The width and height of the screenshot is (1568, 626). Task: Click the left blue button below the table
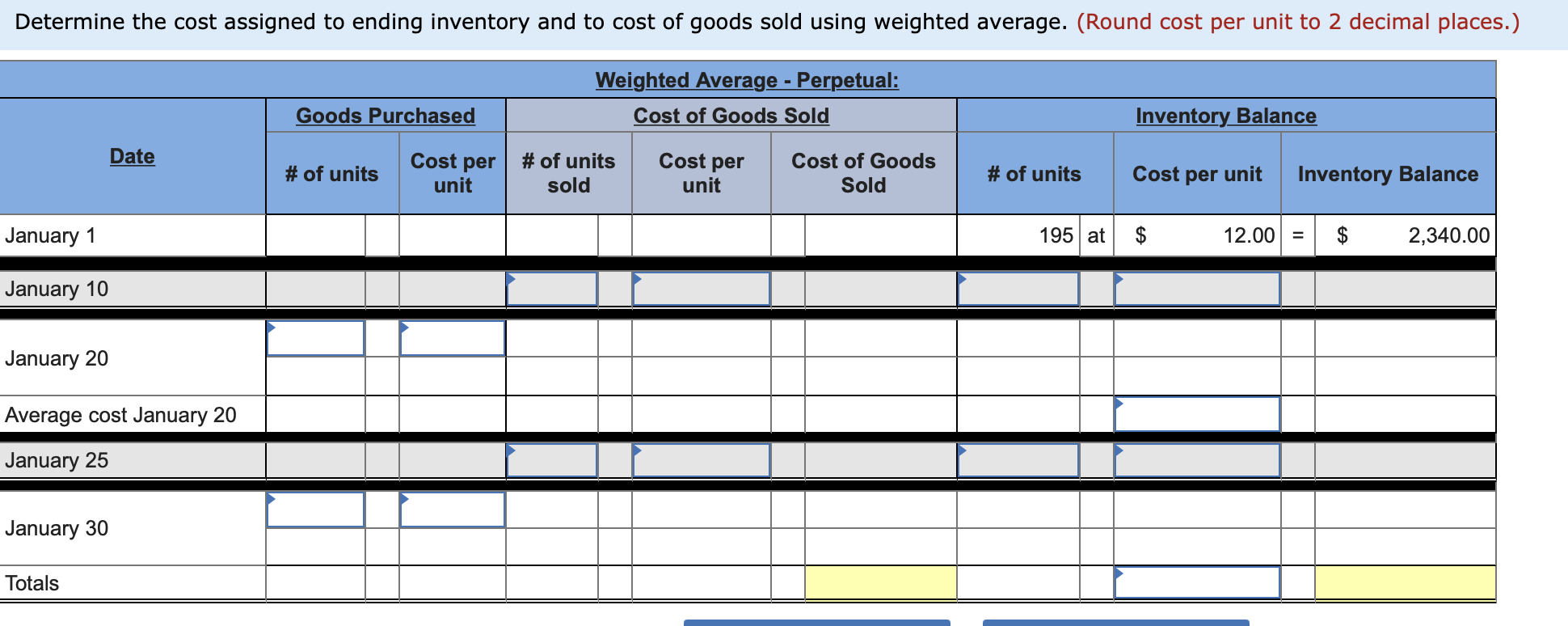point(816,623)
